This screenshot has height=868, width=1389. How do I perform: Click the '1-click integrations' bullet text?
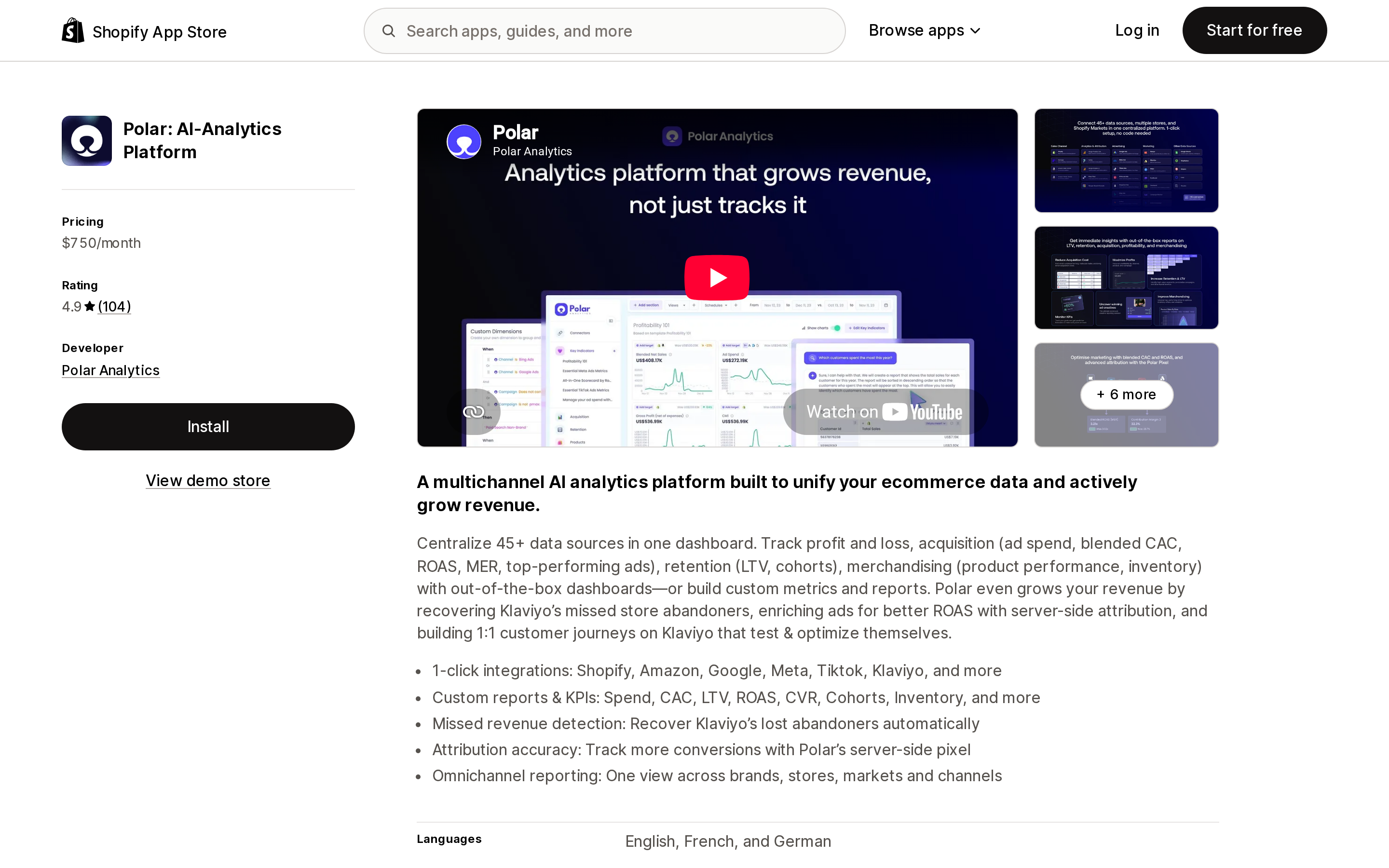click(717, 670)
